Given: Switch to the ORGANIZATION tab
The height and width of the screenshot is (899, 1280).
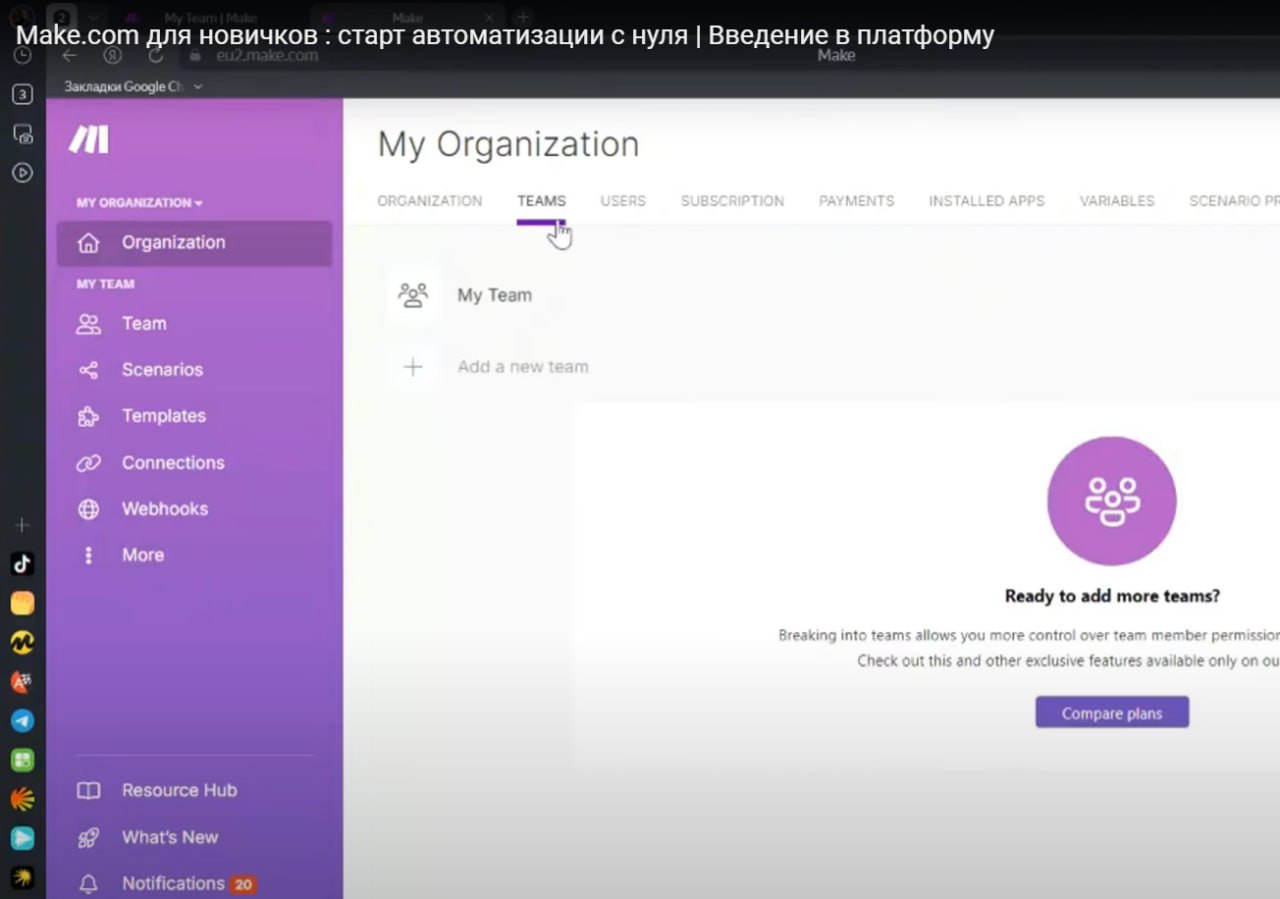Looking at the screenshot, I should point(430,201).
